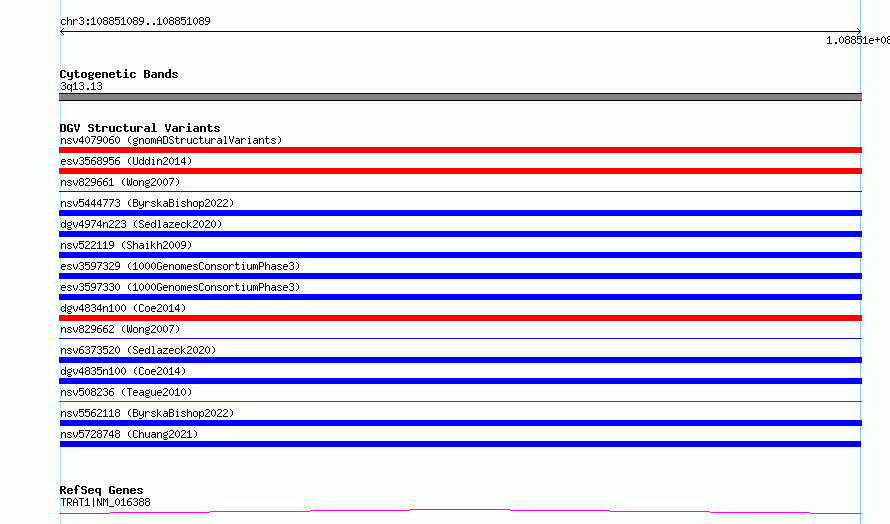
Task: Click the thin blue line under nsv829661
Action: tap(460, 192)
